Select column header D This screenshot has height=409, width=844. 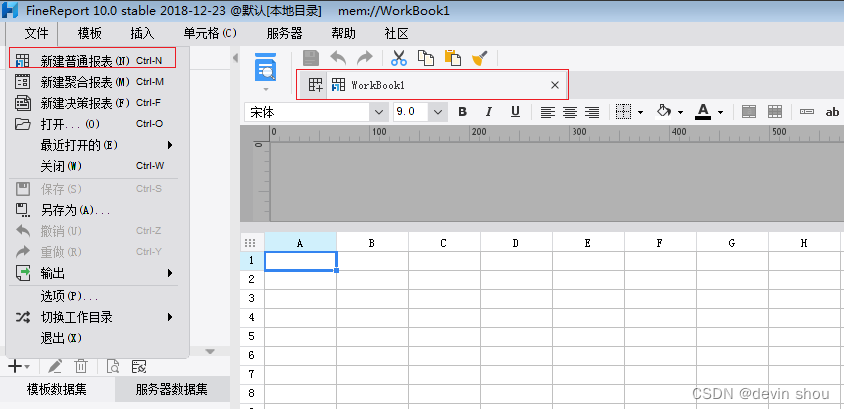(516, 243)
